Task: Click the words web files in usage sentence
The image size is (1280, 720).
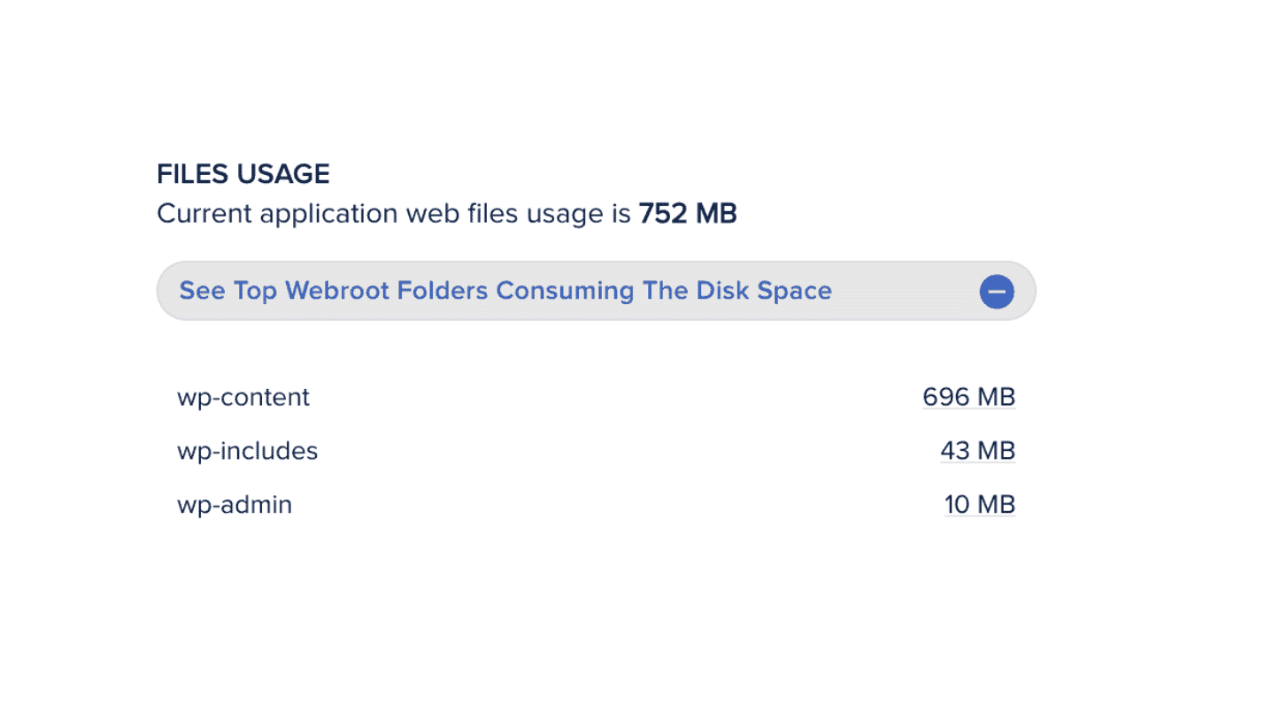Action: (479, 214)
